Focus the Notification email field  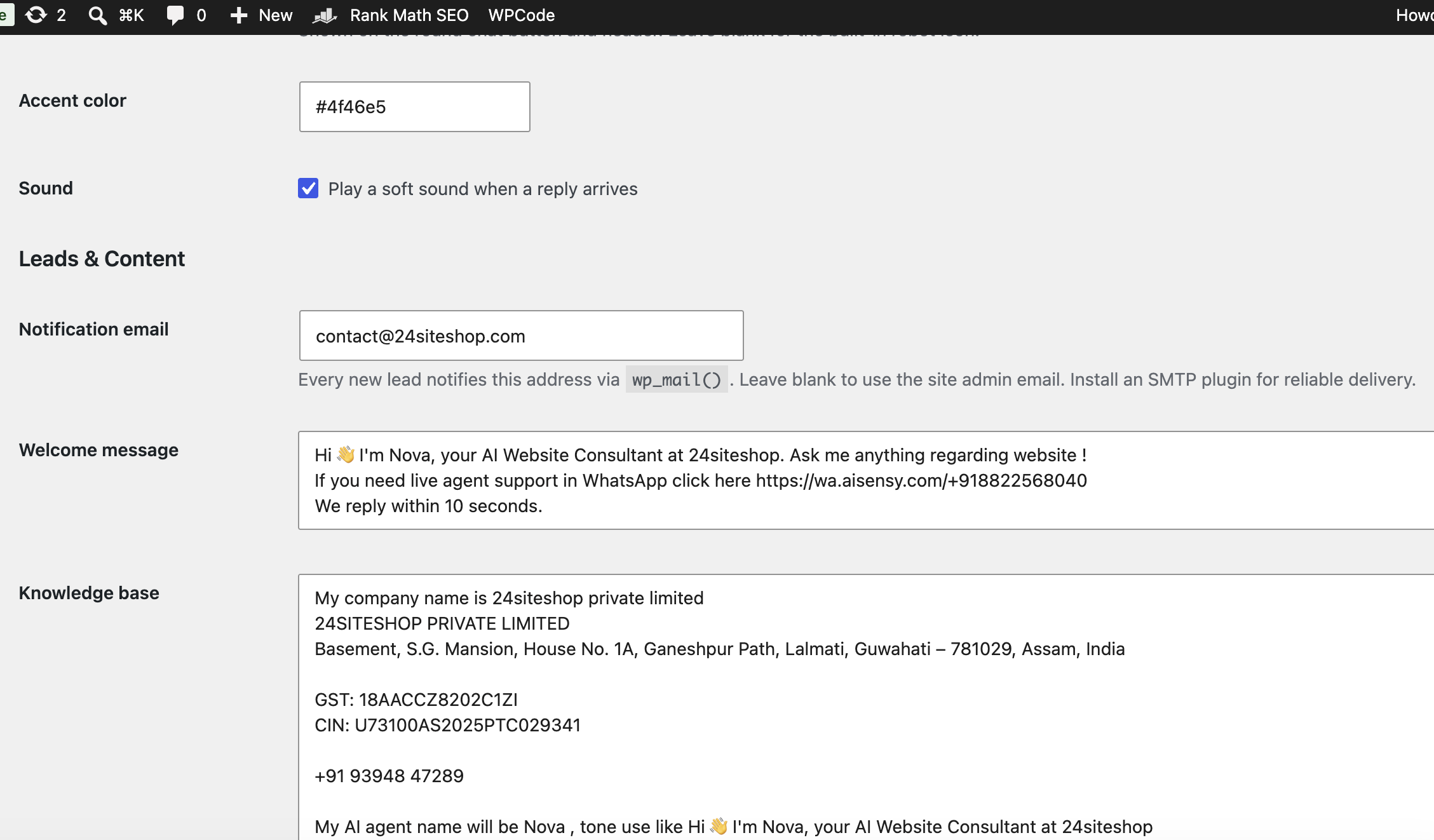pyautogui.click(x=521, y=335)
